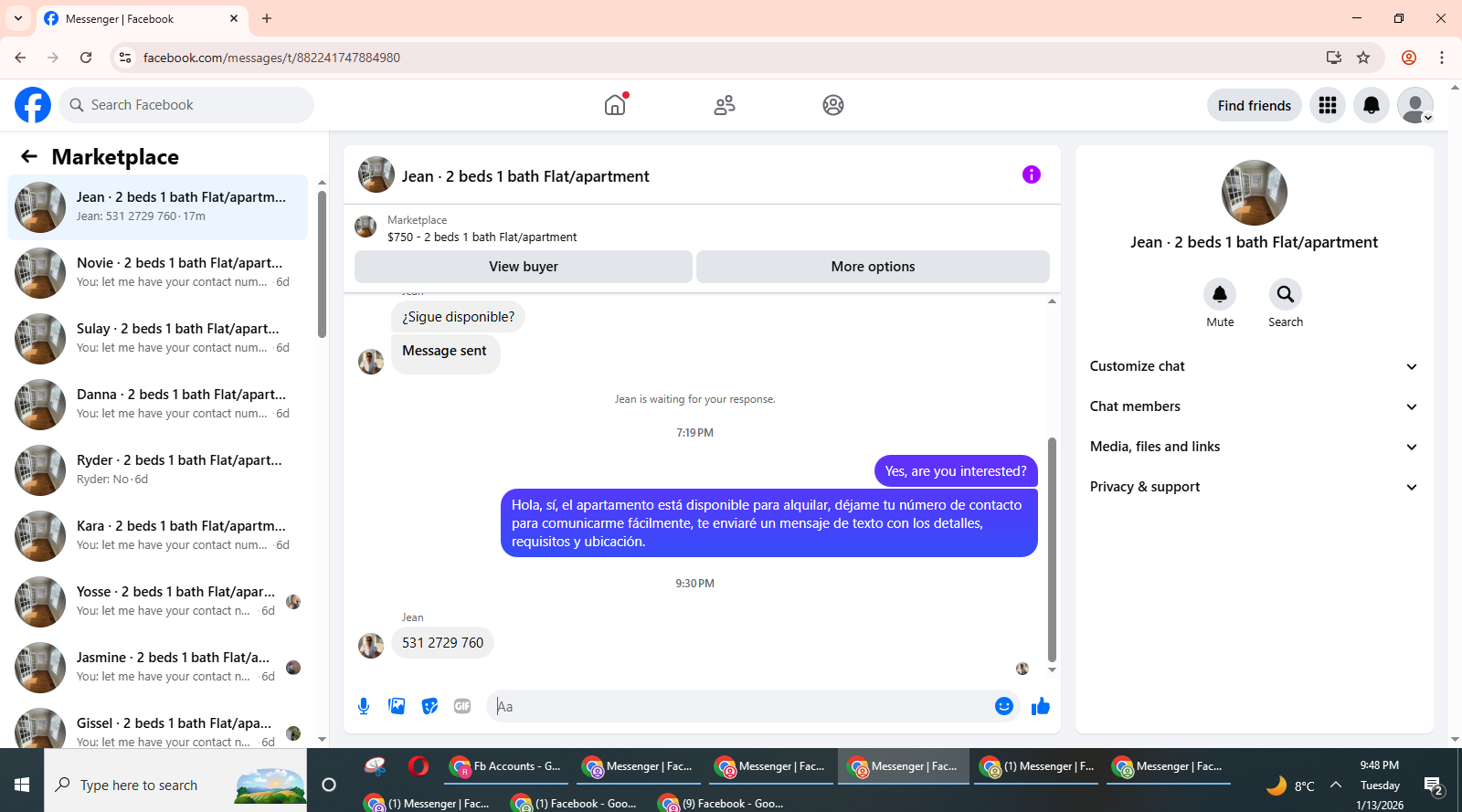The width and height of the screenshot is (1462, 812).
Task: Click the browser address bar URL
Action: click(271, 58)
